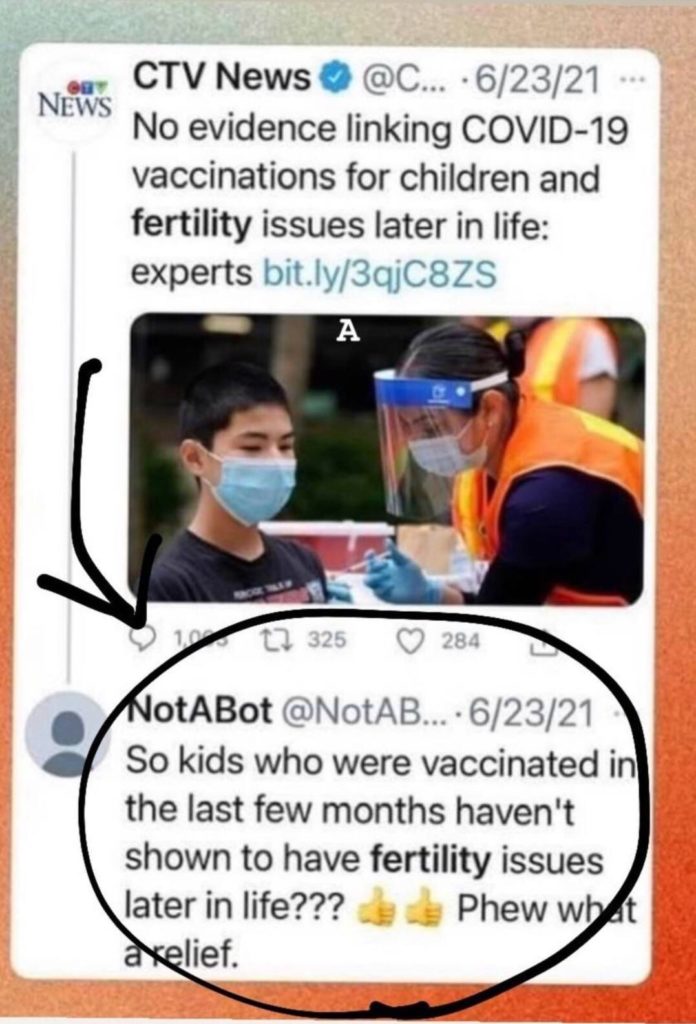
Task: Open the bit.ly/3qjC8ZS link
Action: point(379,274)
